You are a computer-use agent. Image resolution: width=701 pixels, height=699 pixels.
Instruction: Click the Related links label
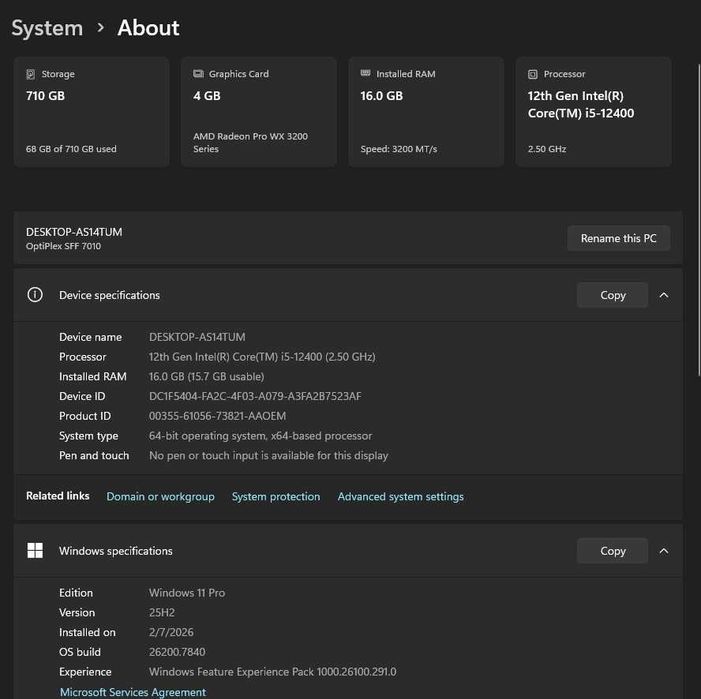point(58,496)
